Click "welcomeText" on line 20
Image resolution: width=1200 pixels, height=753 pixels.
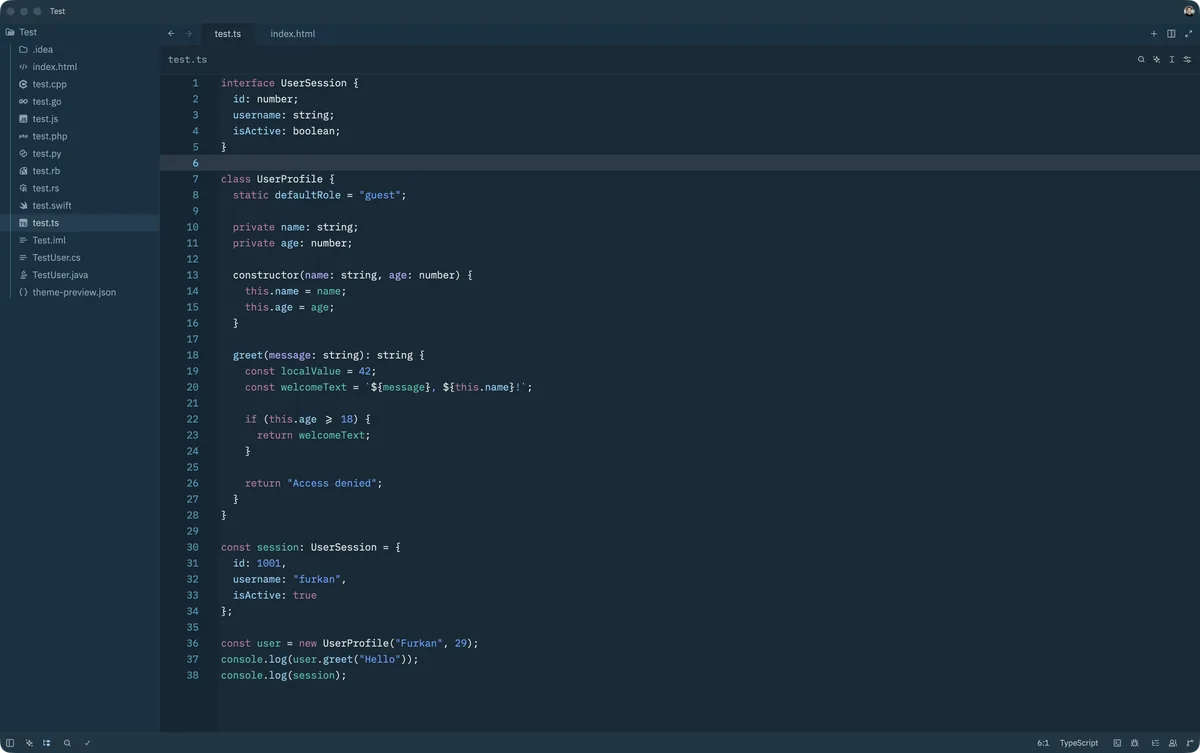click(314, 387)
